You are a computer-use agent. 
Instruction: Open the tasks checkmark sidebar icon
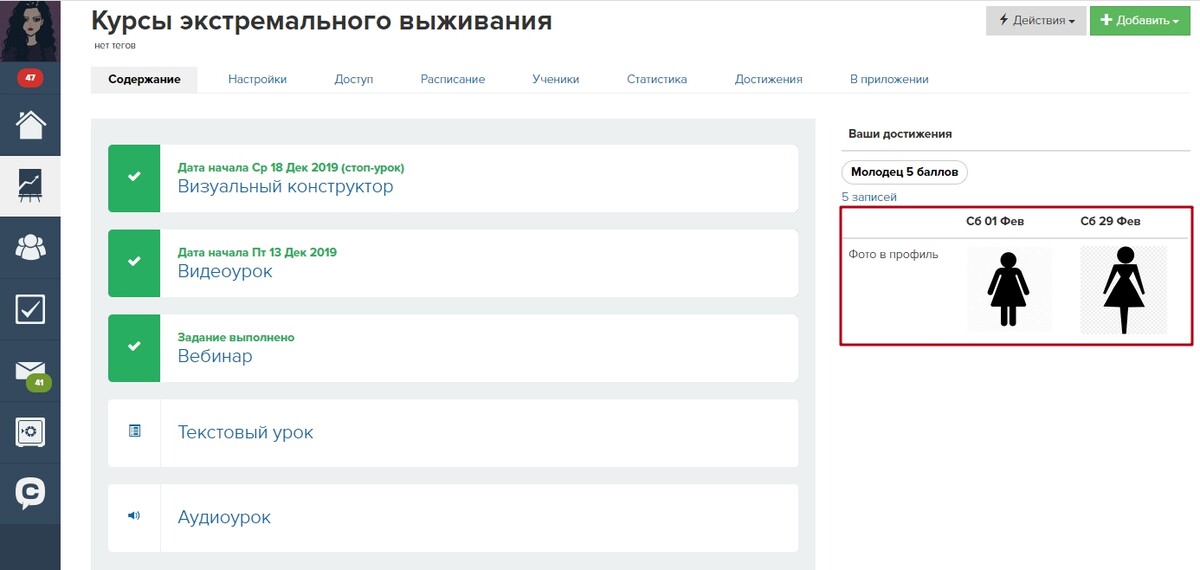point(30,309)
